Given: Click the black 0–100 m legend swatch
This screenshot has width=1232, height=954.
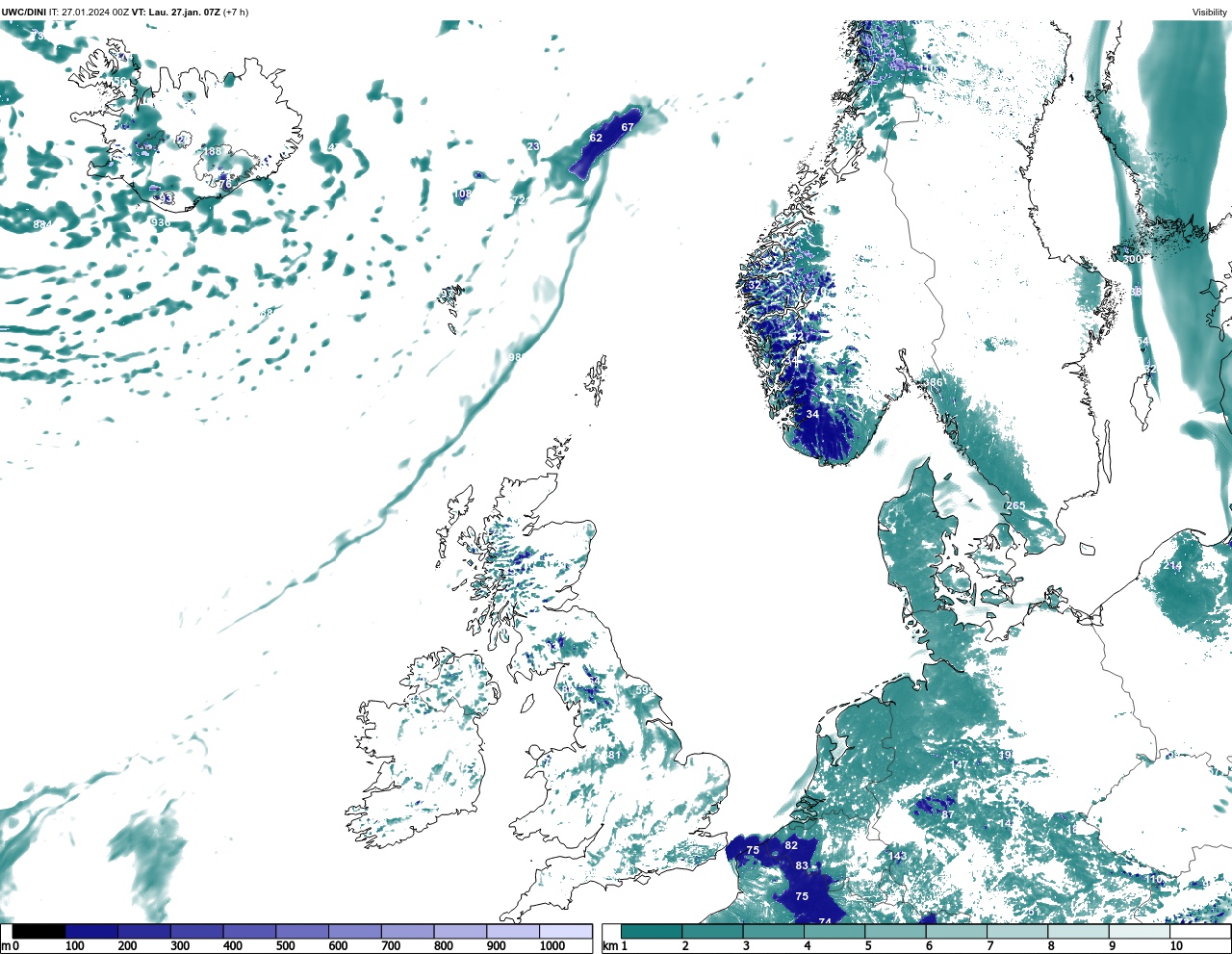Looking at the screenshot, I should point(38,932).
